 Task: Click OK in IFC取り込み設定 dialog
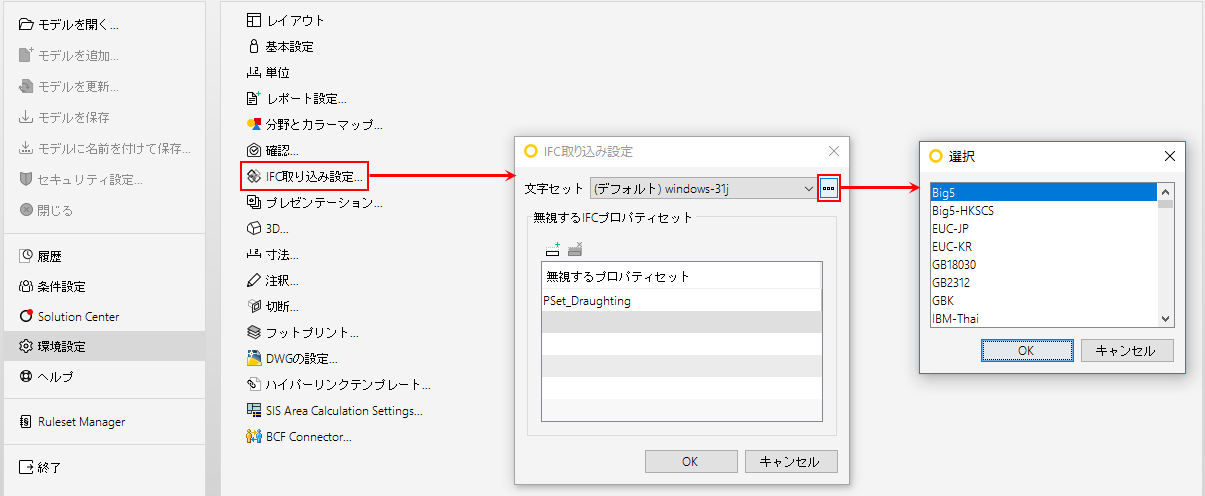[x=690, y=461]
